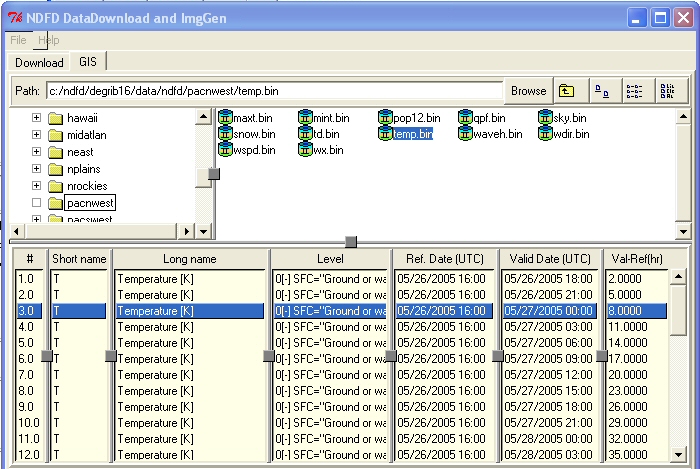Select the 29.0000 Val-Ref value
Viewport: 700px width, 469px height.
pos(637,423)
